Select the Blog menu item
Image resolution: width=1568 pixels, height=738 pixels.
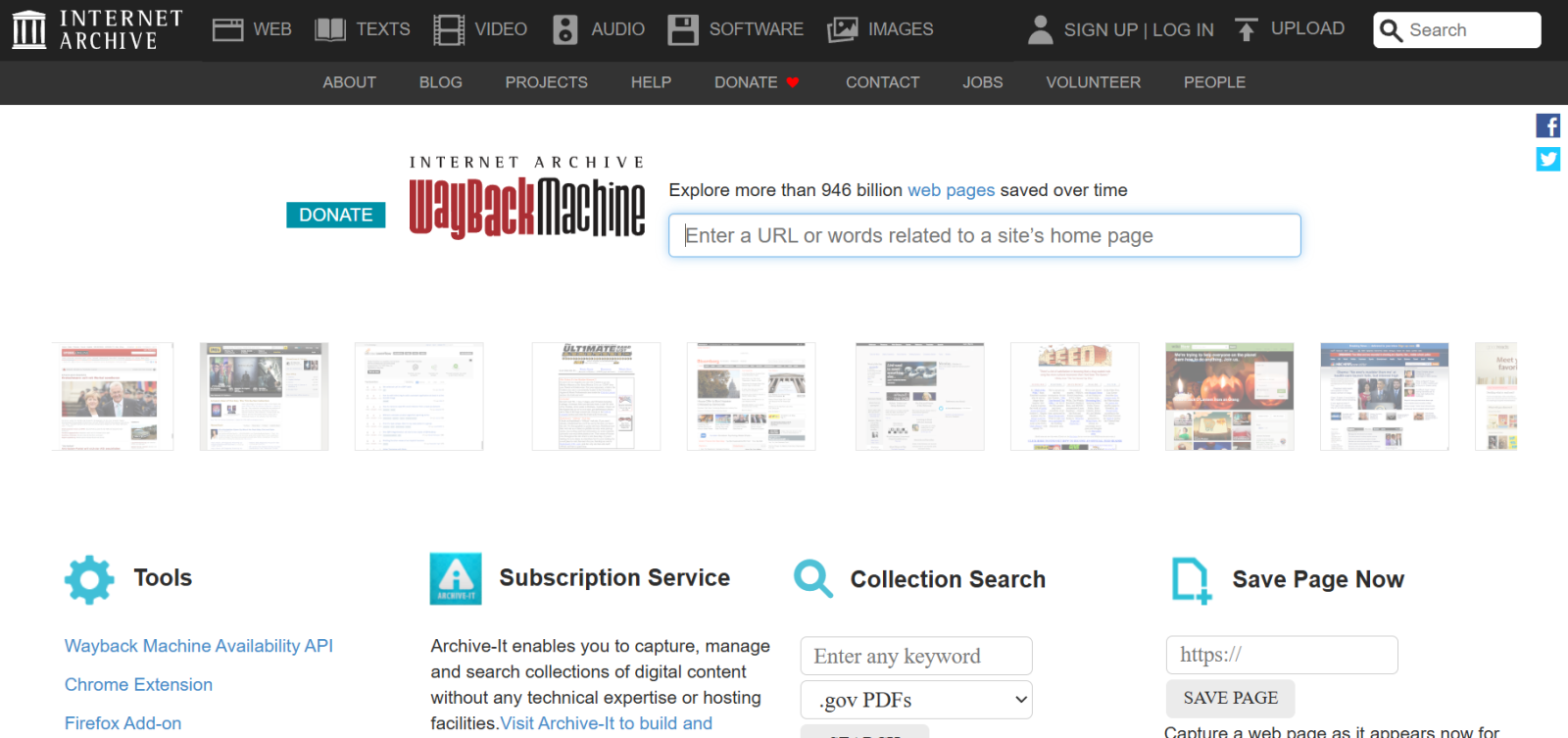440,82
